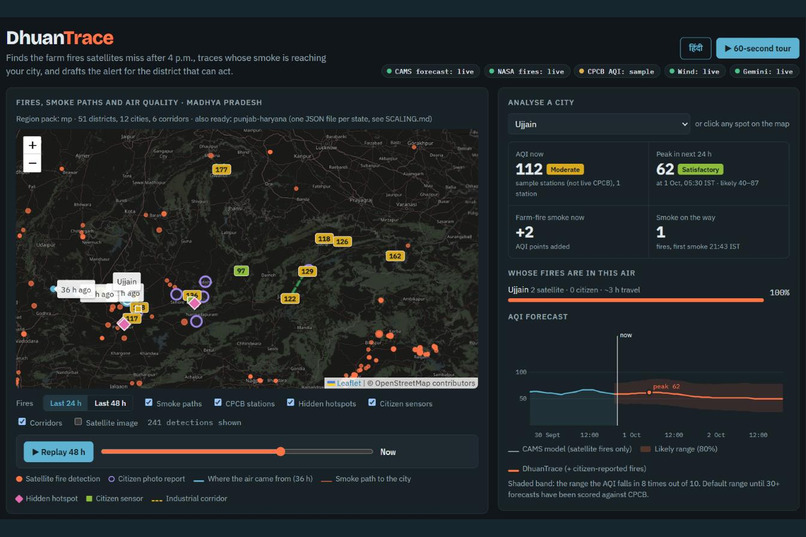Click the blue air-origin dot by the '36 h ago' label
Viewport: 806px width, 537px height.
pyautogui.click(x=53, y=289)
